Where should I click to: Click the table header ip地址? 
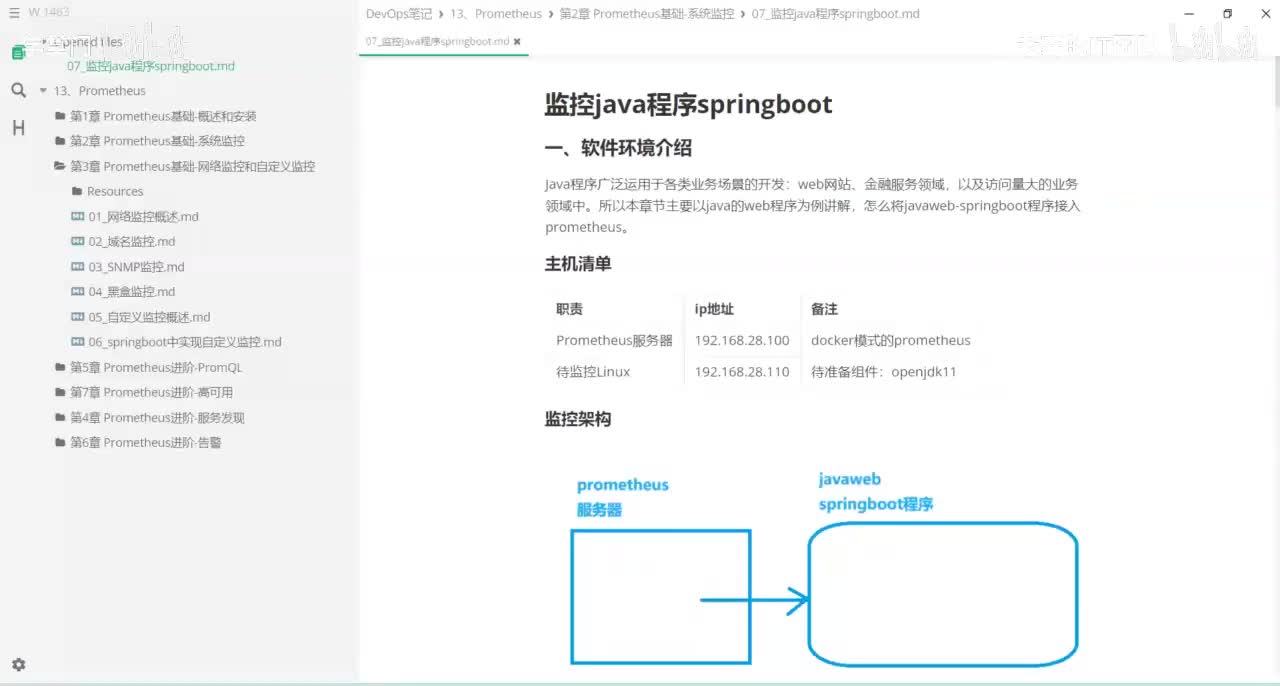714,309
